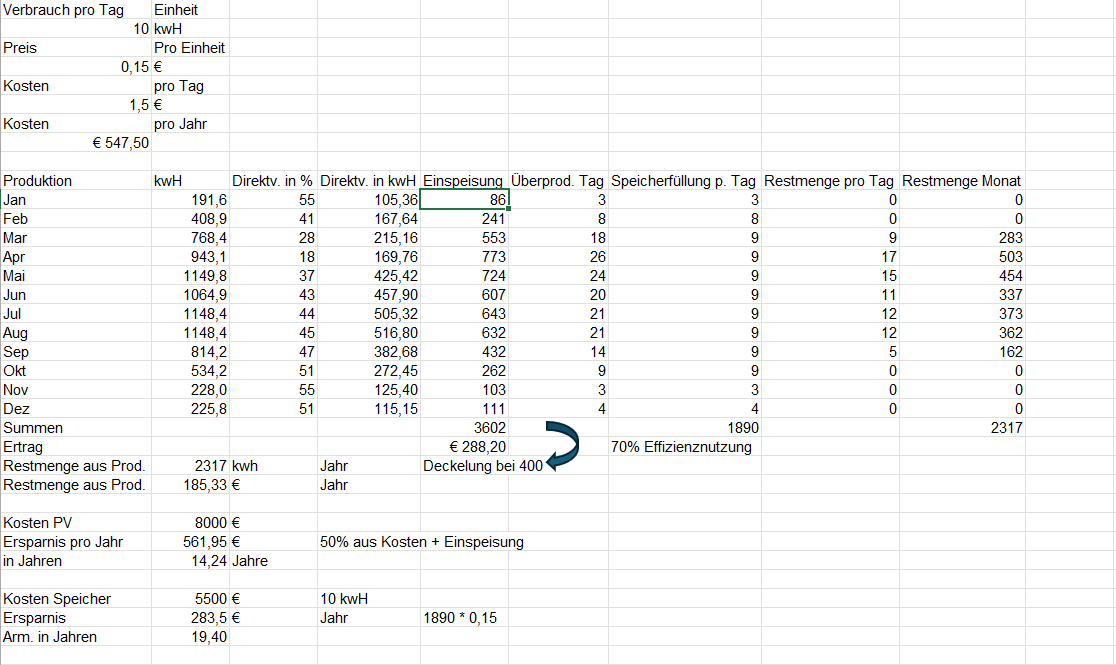Screen dimensions: 1116x665
Task: Click the Ertrag value € 288,20
Action: click(464, 447)
